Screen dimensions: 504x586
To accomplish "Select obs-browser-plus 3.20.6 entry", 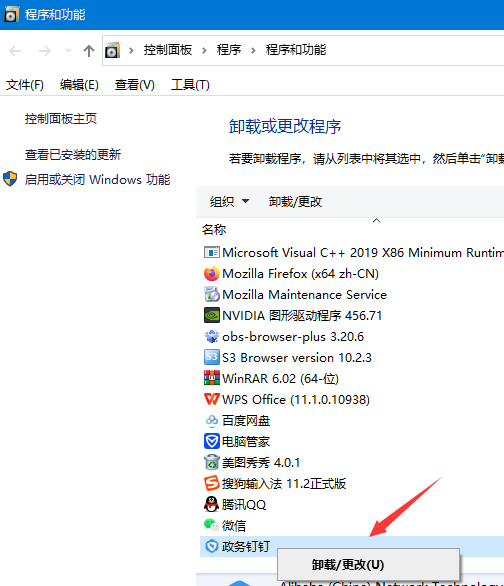I will coord(293,337).
